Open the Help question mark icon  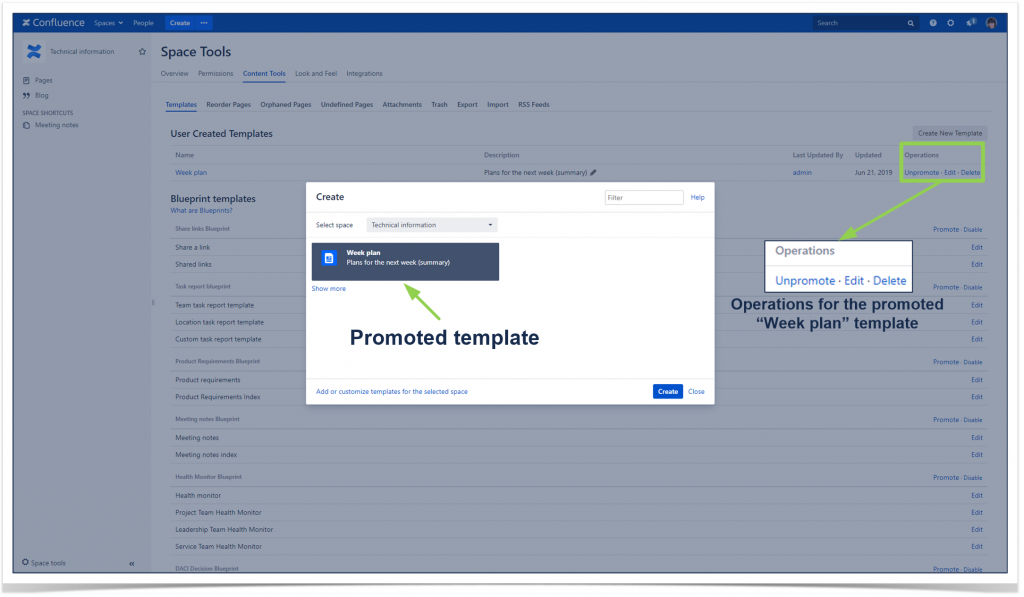click(x=931, y=22)
